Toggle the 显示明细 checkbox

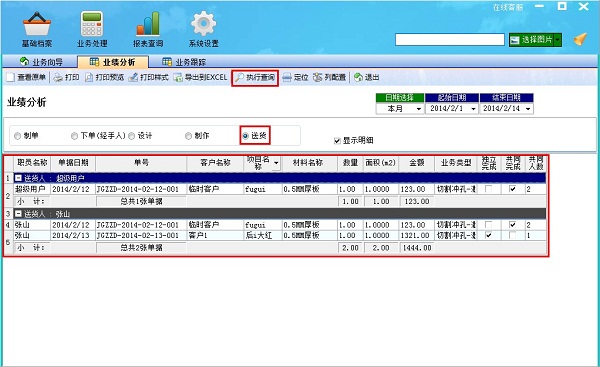point(337,141)
